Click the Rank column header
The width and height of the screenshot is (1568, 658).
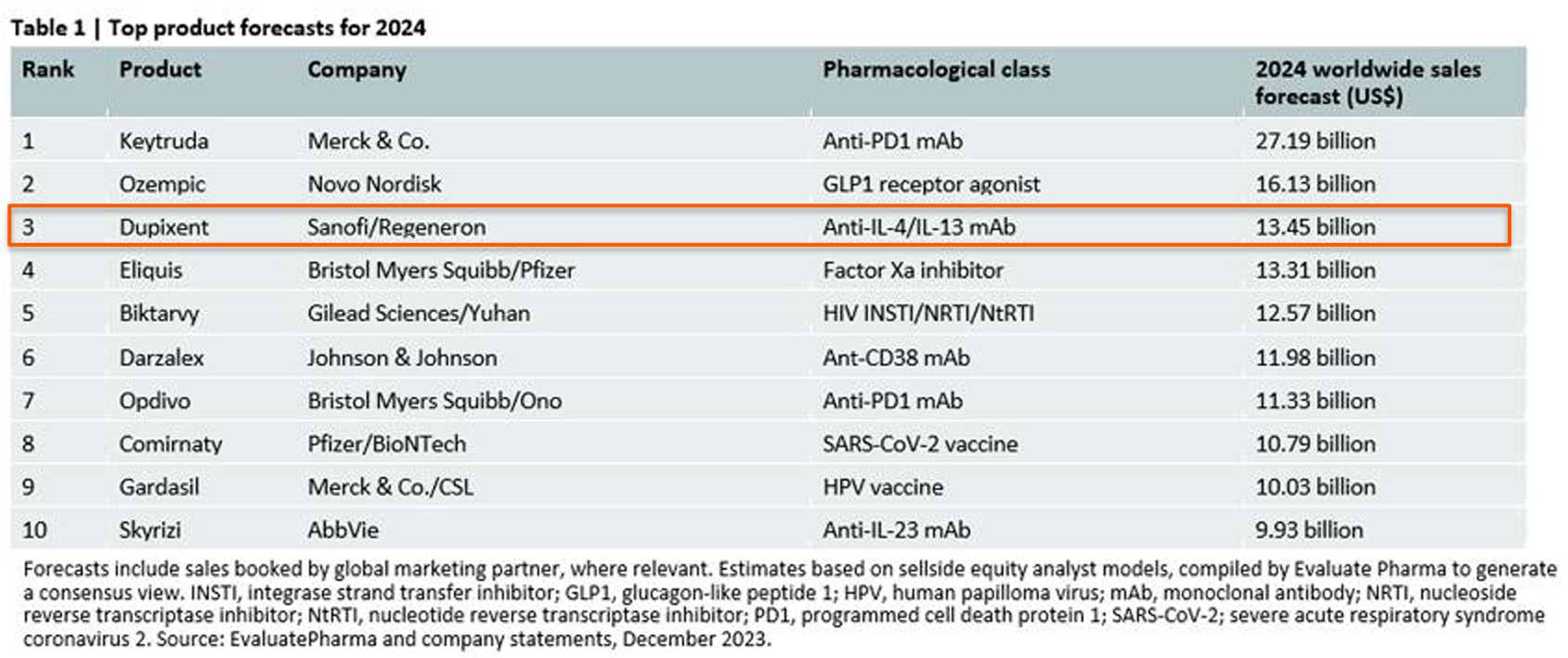pos(48,70)
